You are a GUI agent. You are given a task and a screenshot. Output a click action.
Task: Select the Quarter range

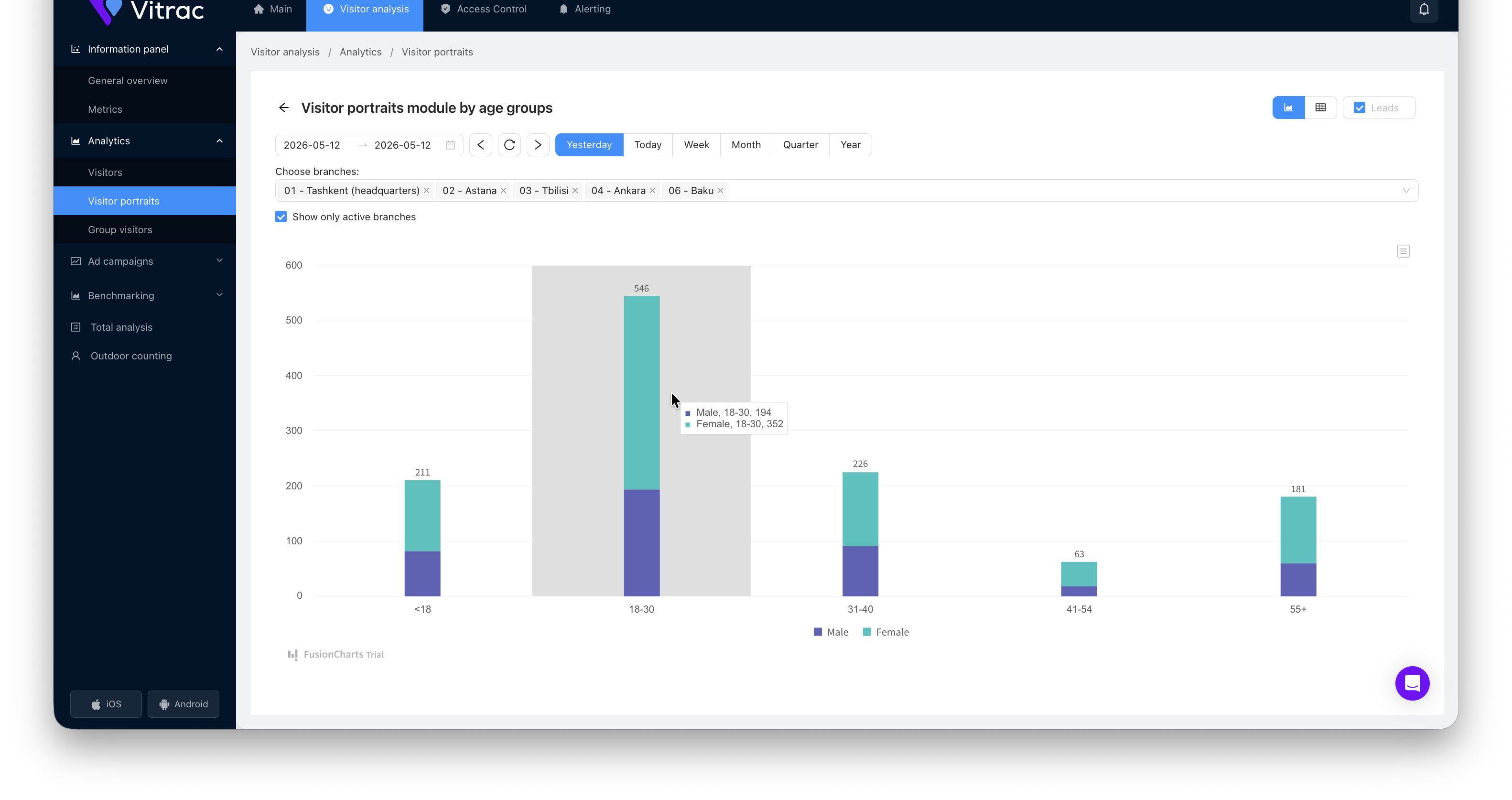pos(800,145)
